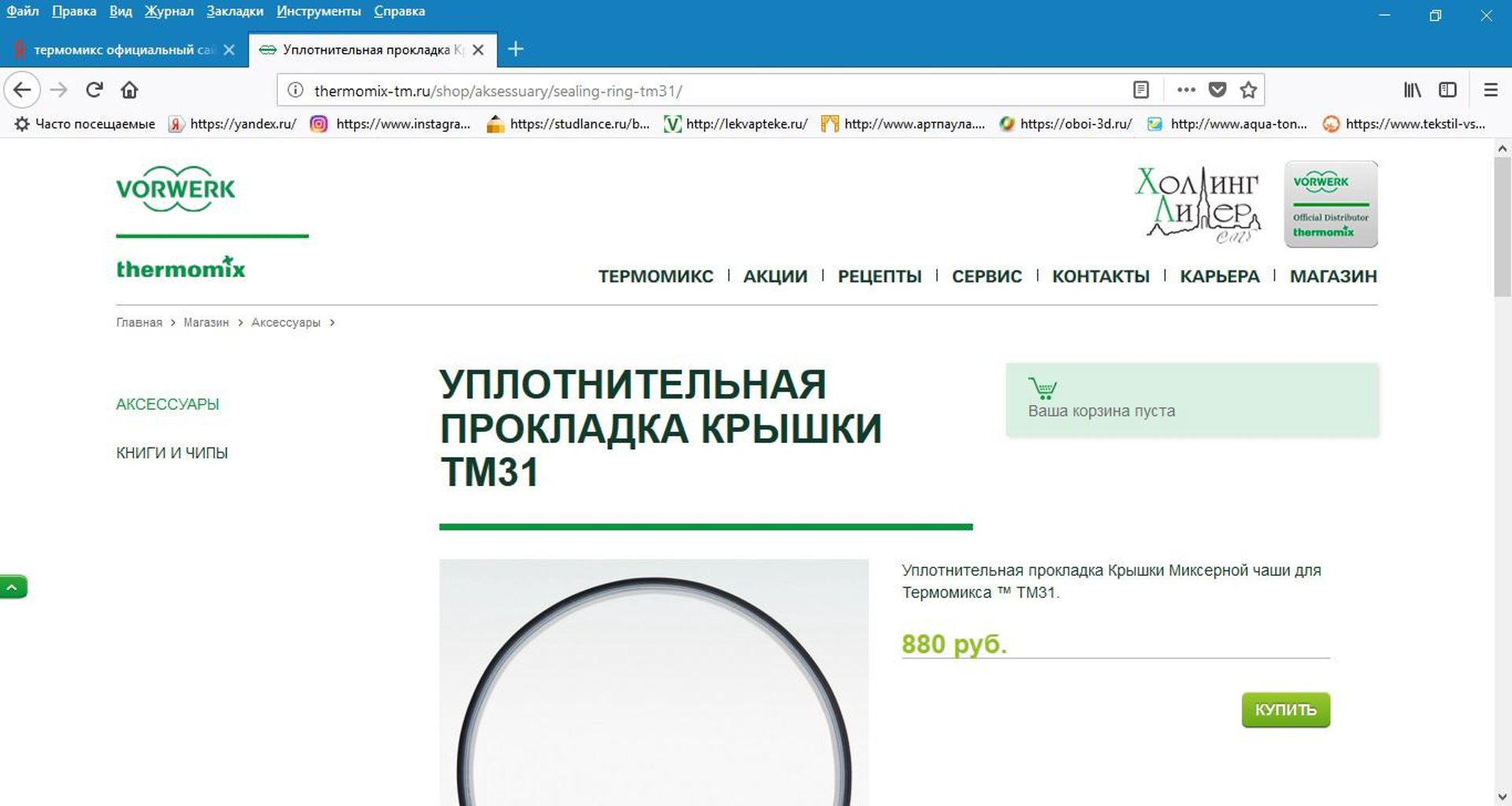Open РЕЦЕПТЫ in site navigation
Screen dimensions: 1512x806
[x=880, y=277]
